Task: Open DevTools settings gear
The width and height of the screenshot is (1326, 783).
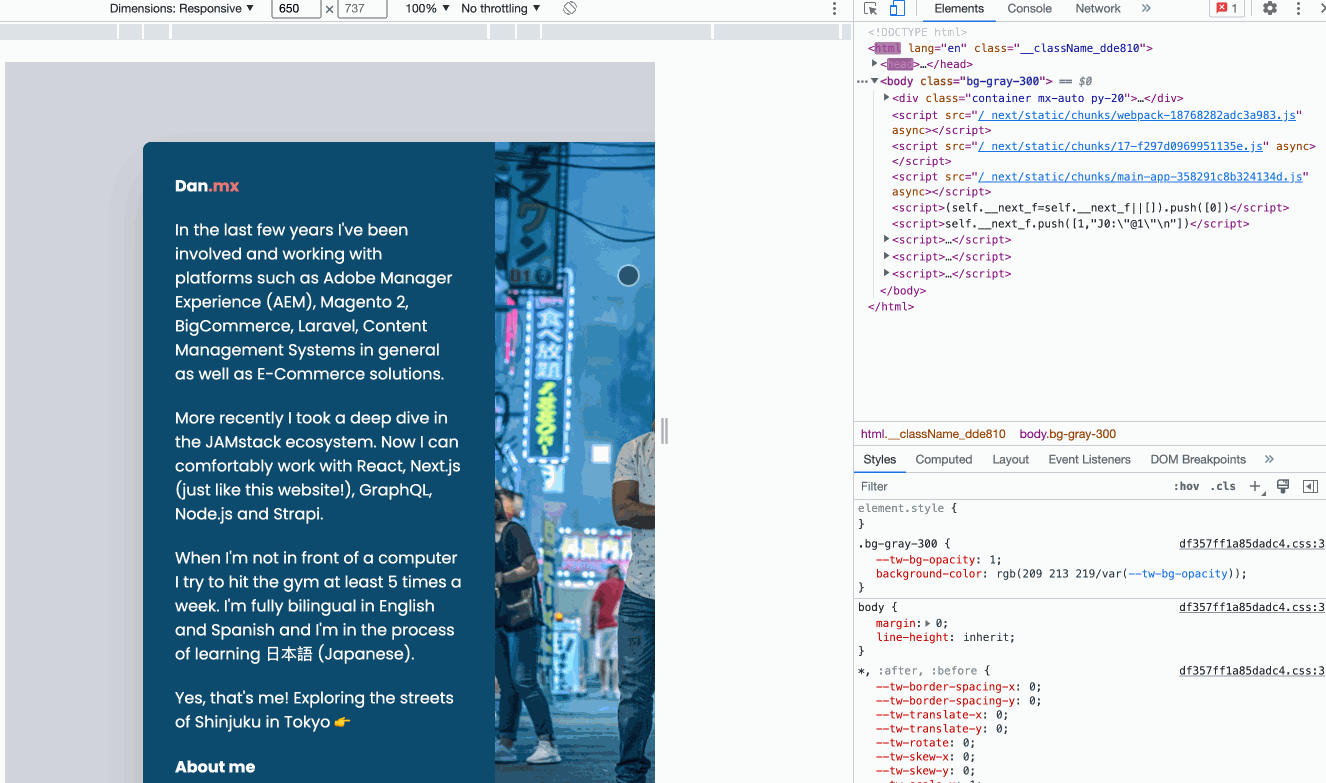Action: coord(1270,8)
